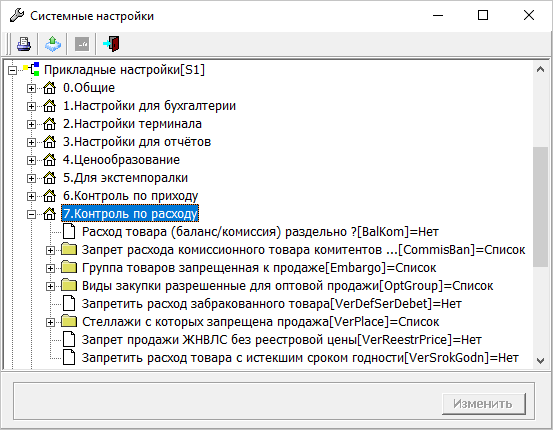Click house icon beside 3.Настройки для отчётов
The image size is (553, 430).
tap(49, 141)
